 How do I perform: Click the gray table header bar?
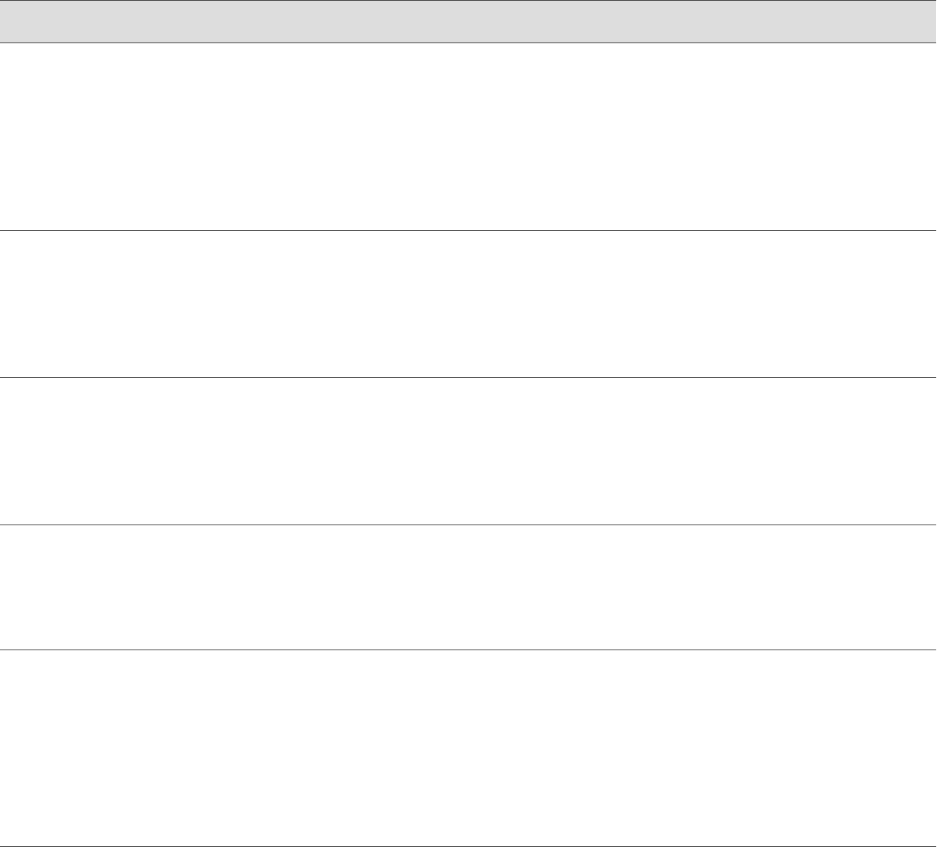coord(468,21)
